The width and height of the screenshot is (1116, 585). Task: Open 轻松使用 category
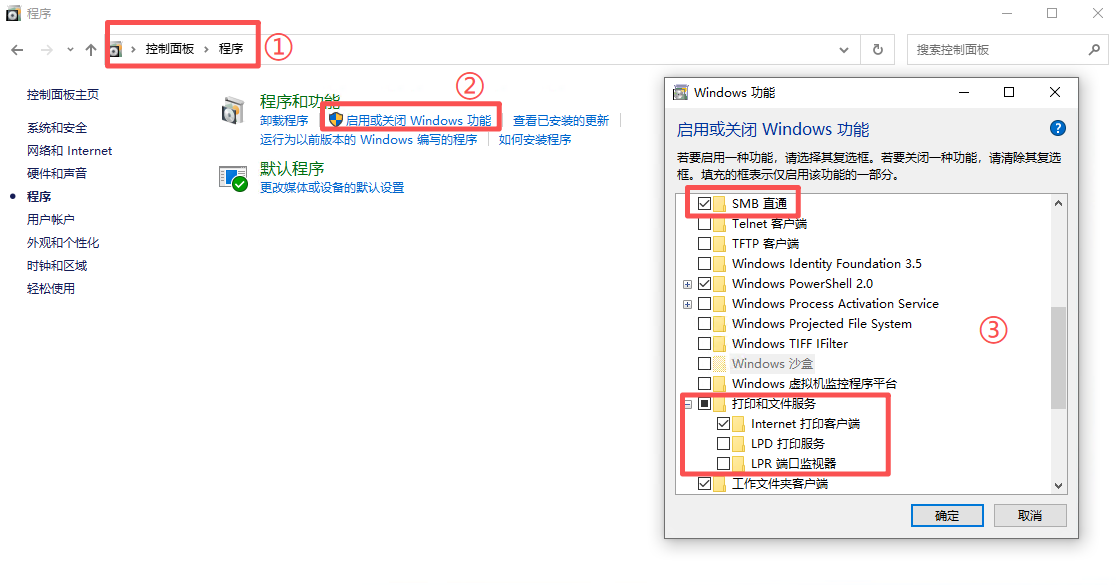(x=51, y=288)
